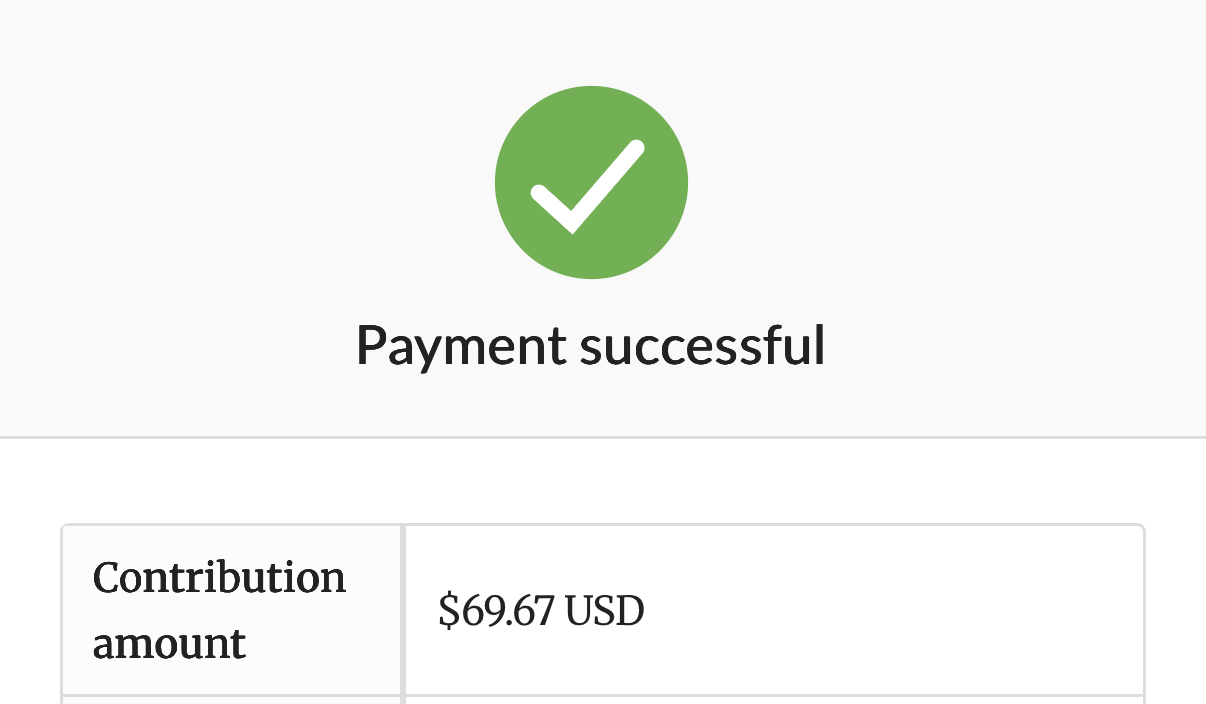Click the partially visible label cell below "Contribution amount"
Screen dimensions: 1206x704
232,700
